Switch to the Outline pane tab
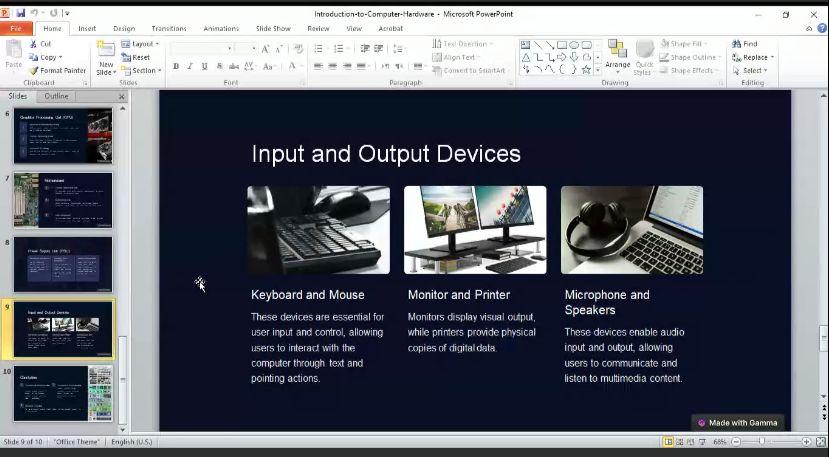 (x=56, y=96)
